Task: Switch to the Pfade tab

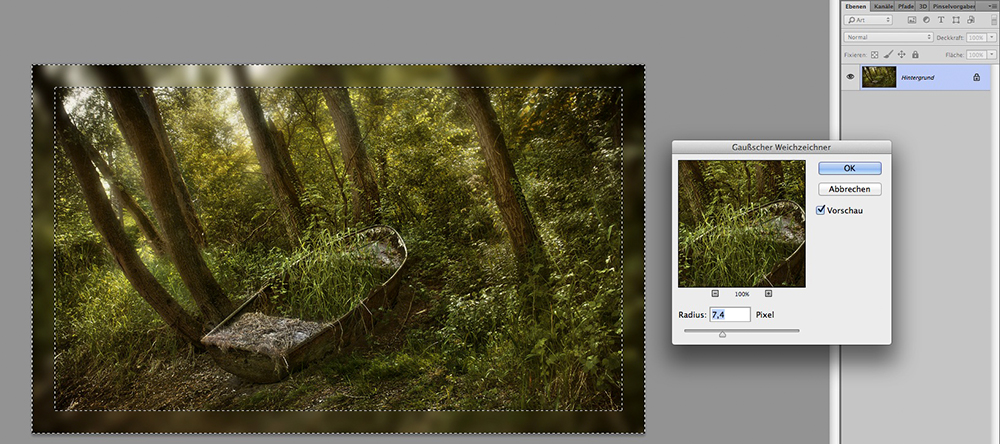Action: click(906, 6)
